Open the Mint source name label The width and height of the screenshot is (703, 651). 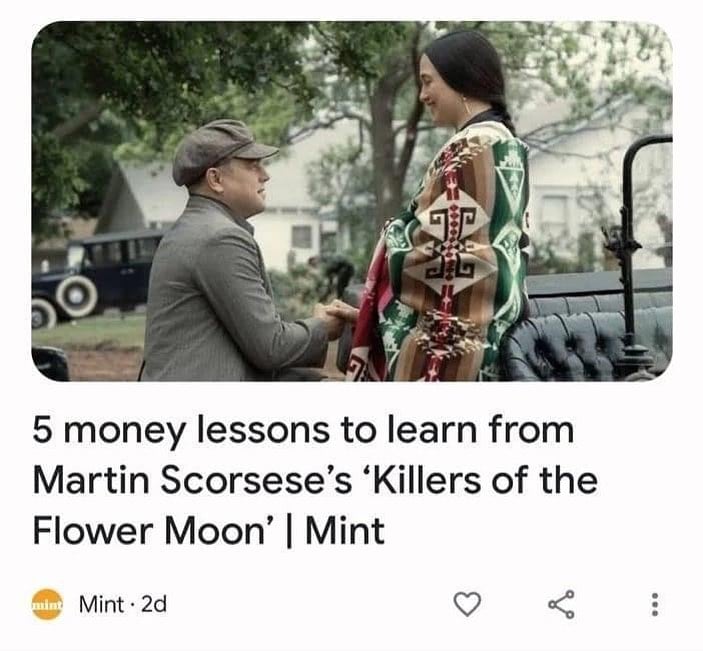pyautogui.click(x=101, y=604)
